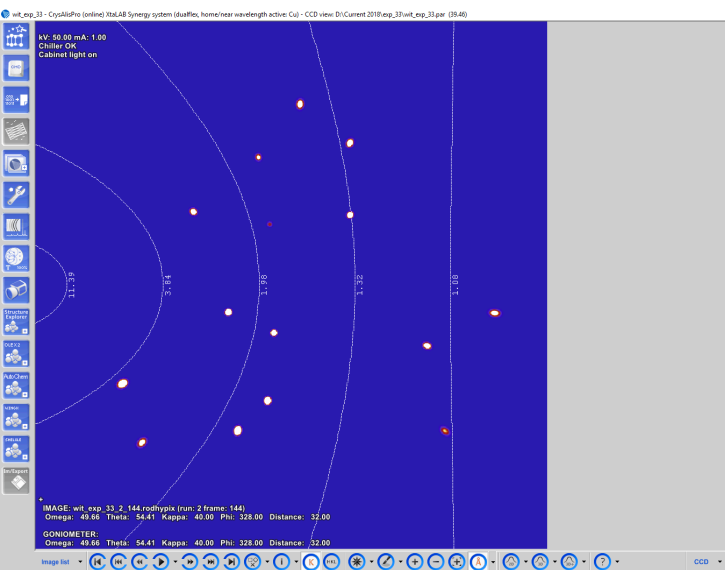Viewport: 725px width, 570px height.
Task: Open the Structure Explorer
Action: point(16,321)
